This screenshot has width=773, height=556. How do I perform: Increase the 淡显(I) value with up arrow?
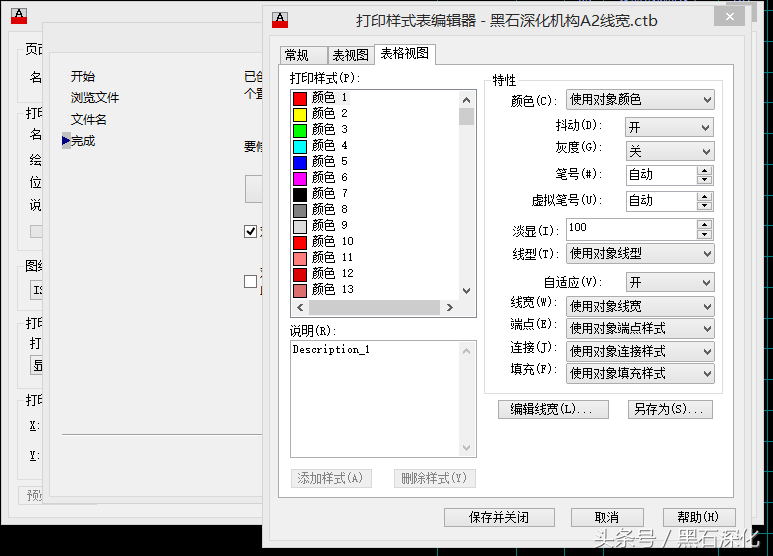704,224
